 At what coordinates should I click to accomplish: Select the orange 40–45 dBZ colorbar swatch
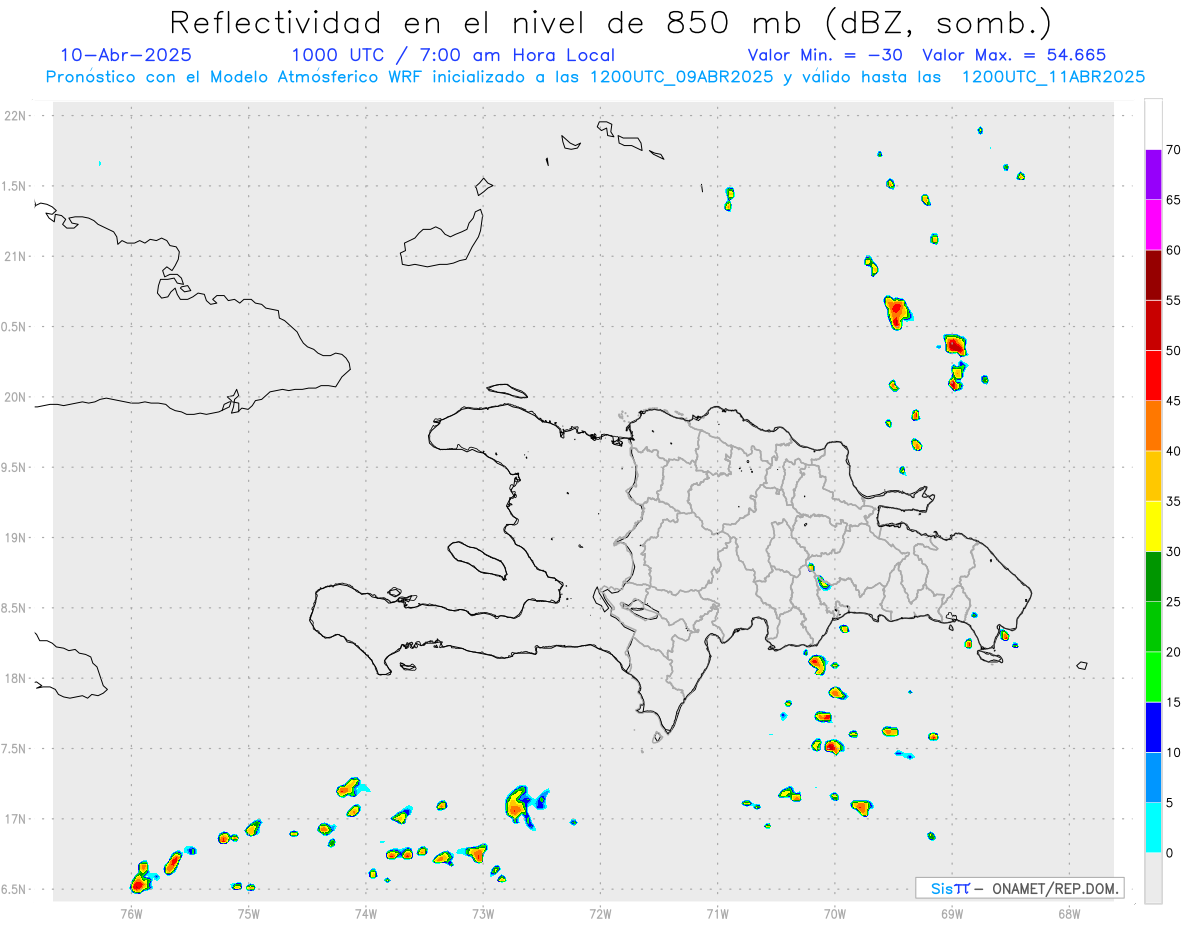click(1153, 426)
